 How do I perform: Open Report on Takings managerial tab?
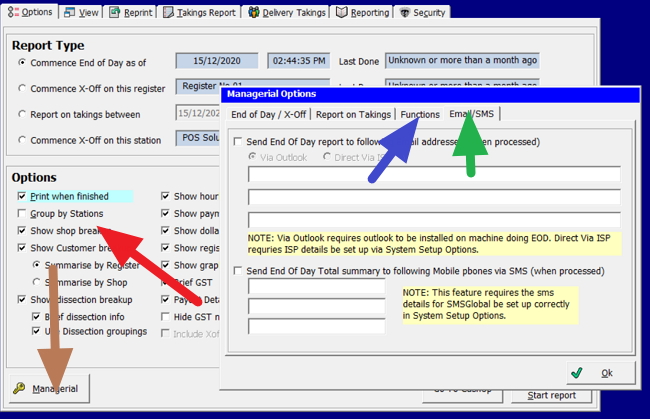click(x=353, y=114)
